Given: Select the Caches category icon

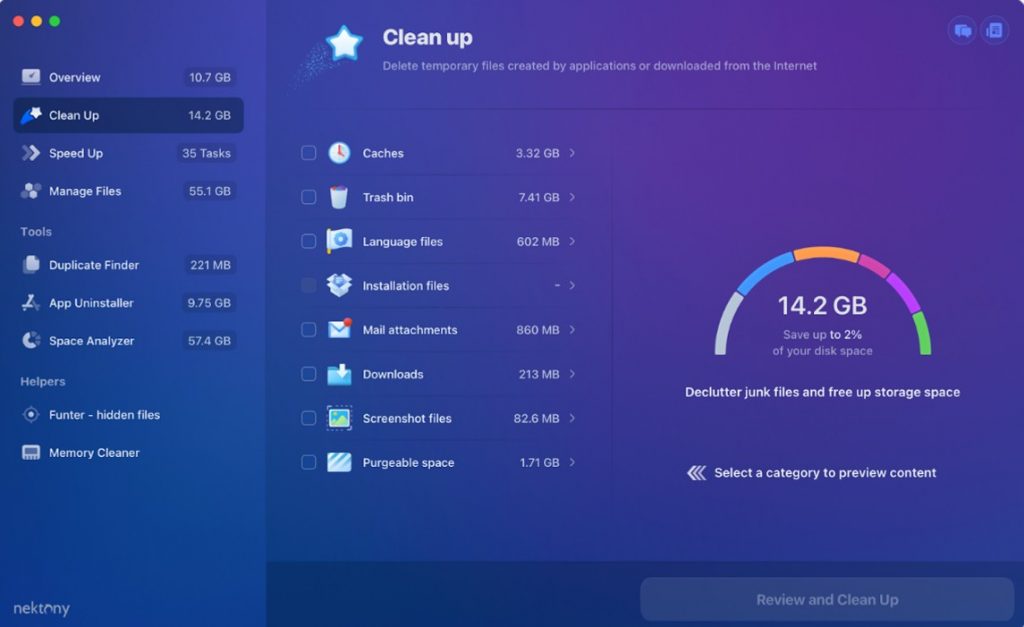Looking at the screenshot, I should coord(339,153).
